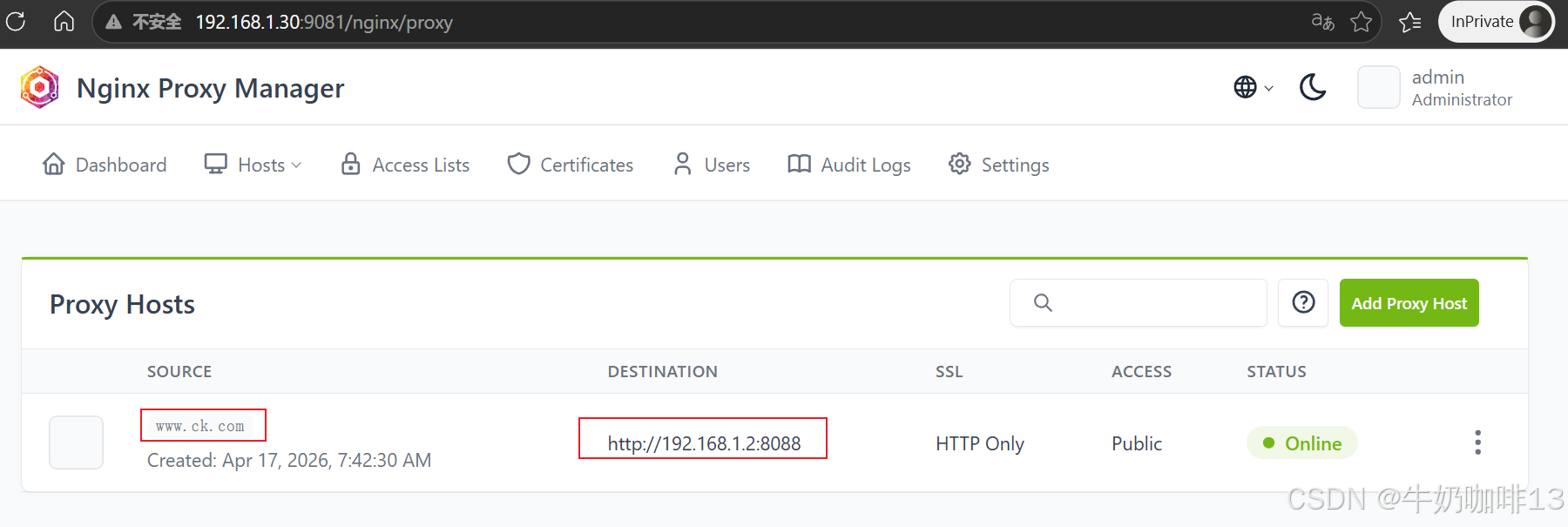Open row actions three-dot menu for www.ck.com
Screen dimensions: 1568x527
point(1477,443)
